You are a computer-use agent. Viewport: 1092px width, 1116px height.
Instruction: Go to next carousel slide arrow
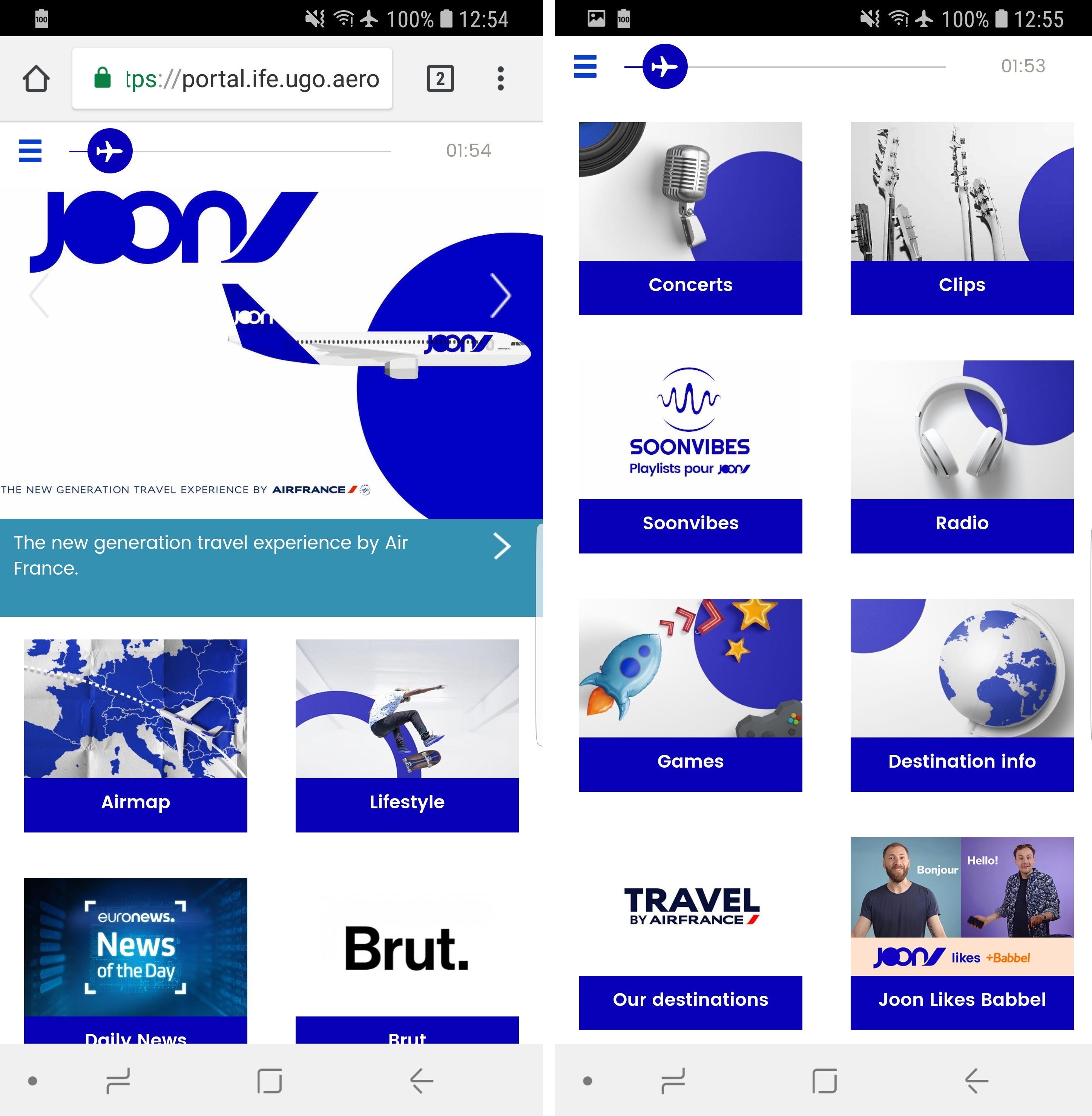coord(500,295)
